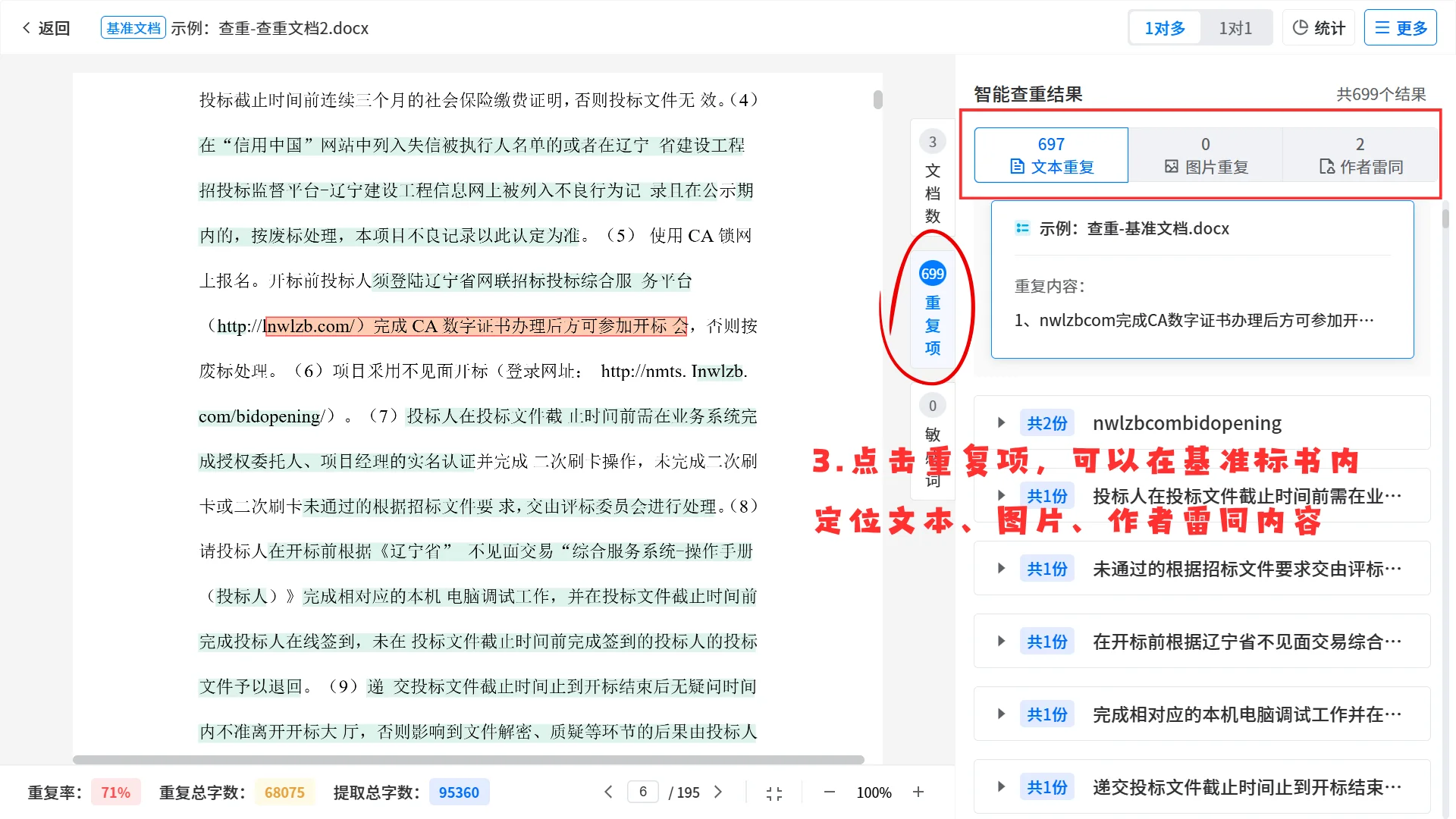This screenshot has width=1456, height=819.
Task: Edit the page number input field
Action: pos(642,792)
